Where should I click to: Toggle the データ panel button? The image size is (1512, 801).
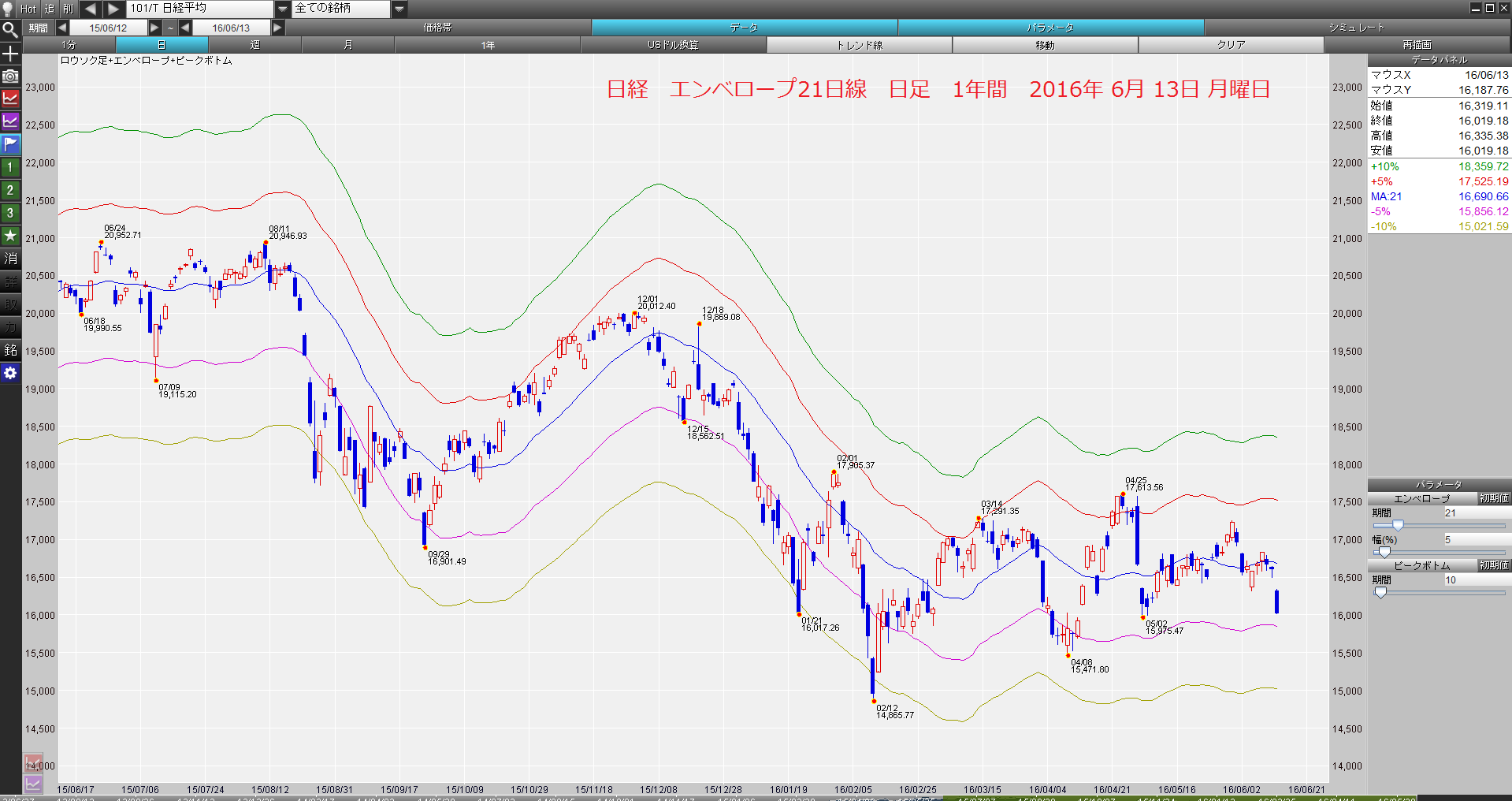(x=744, y=28)
